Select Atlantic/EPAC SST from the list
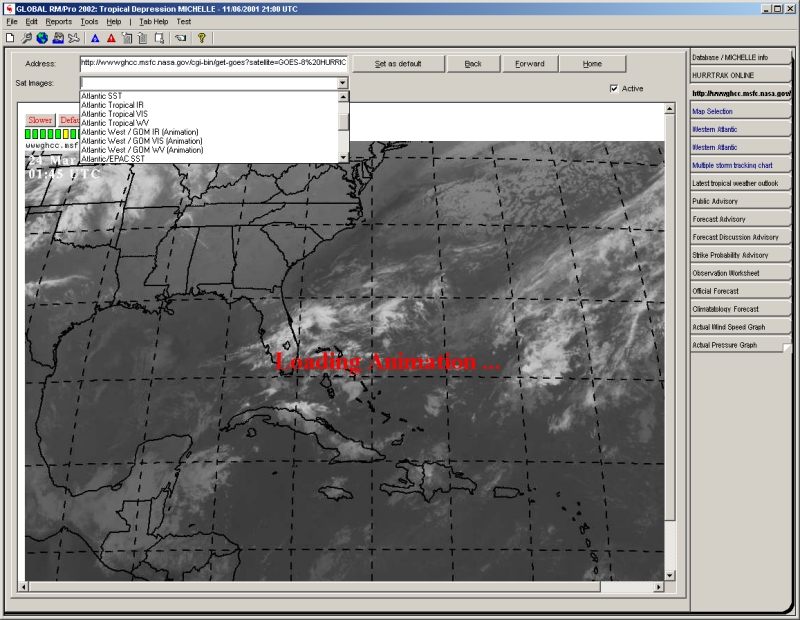This screenshot has width=800, height=620. click(209, 159)
